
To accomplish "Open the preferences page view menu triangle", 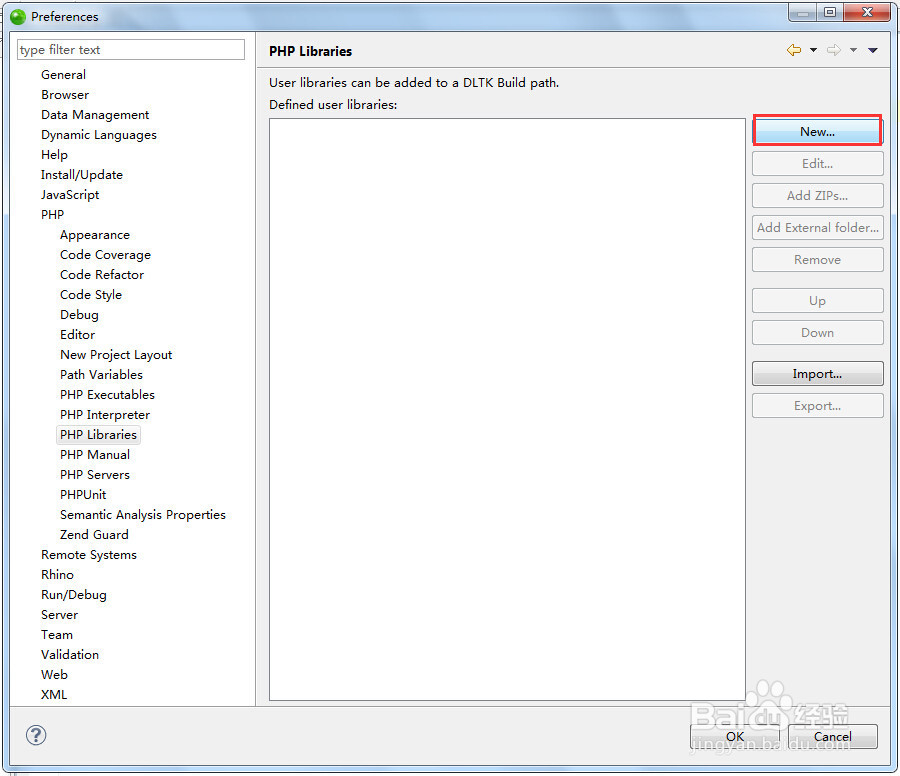I will (x=872, y=51).
